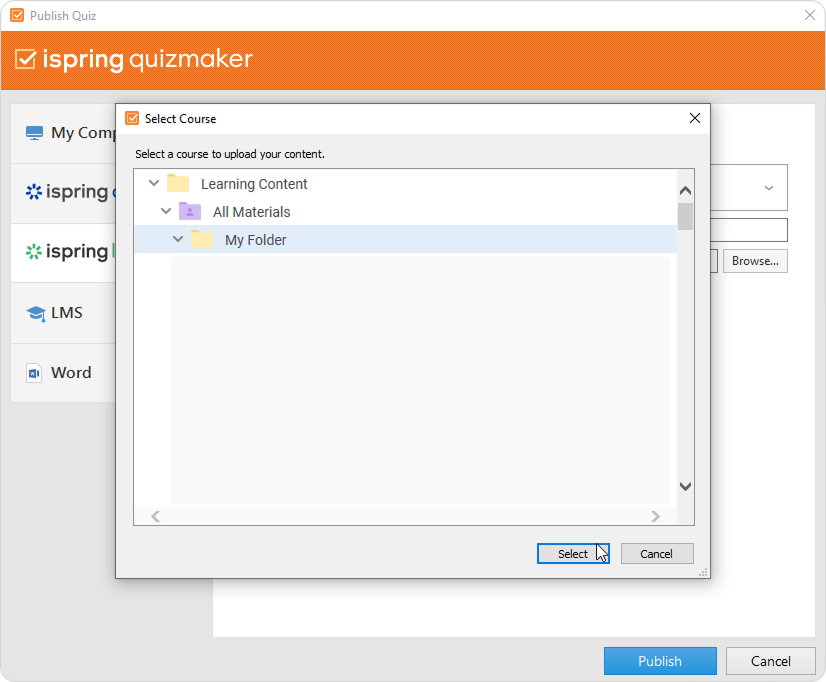Select the LMS graduation cap icon
The width and height of the screenshot is (826, 682).
click(x=35, y=313)
